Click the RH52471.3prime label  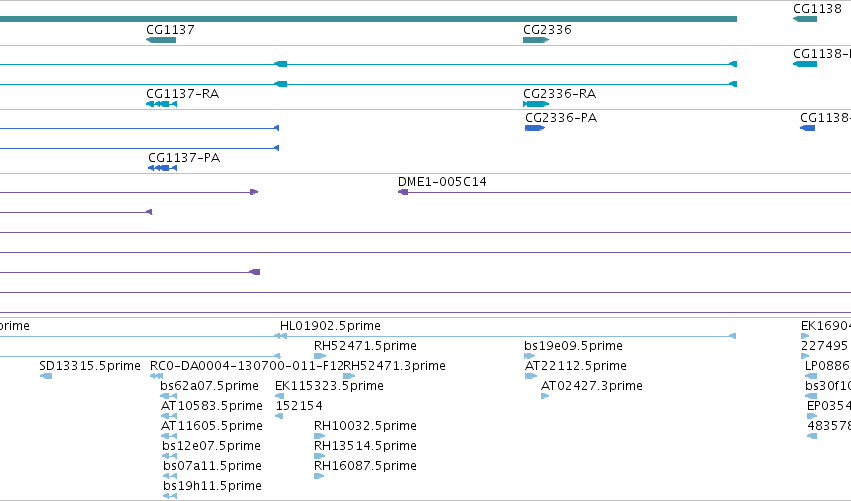[395, 366]
